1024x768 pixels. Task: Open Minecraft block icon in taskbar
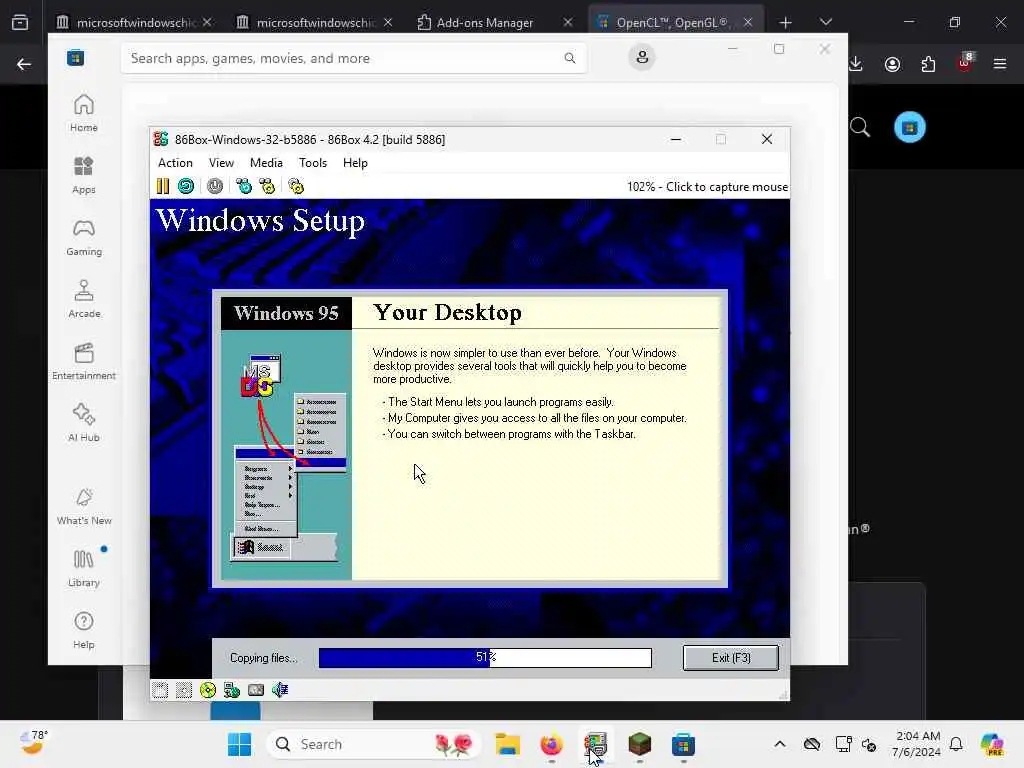[x=639, y=744]
